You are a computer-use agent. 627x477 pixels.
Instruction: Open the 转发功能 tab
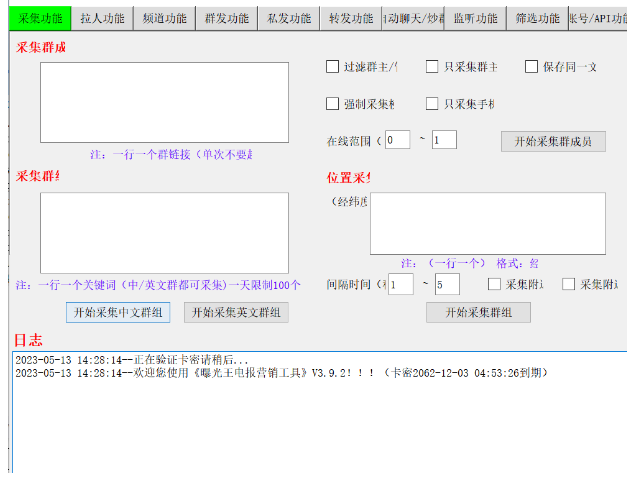click(350, 18)
